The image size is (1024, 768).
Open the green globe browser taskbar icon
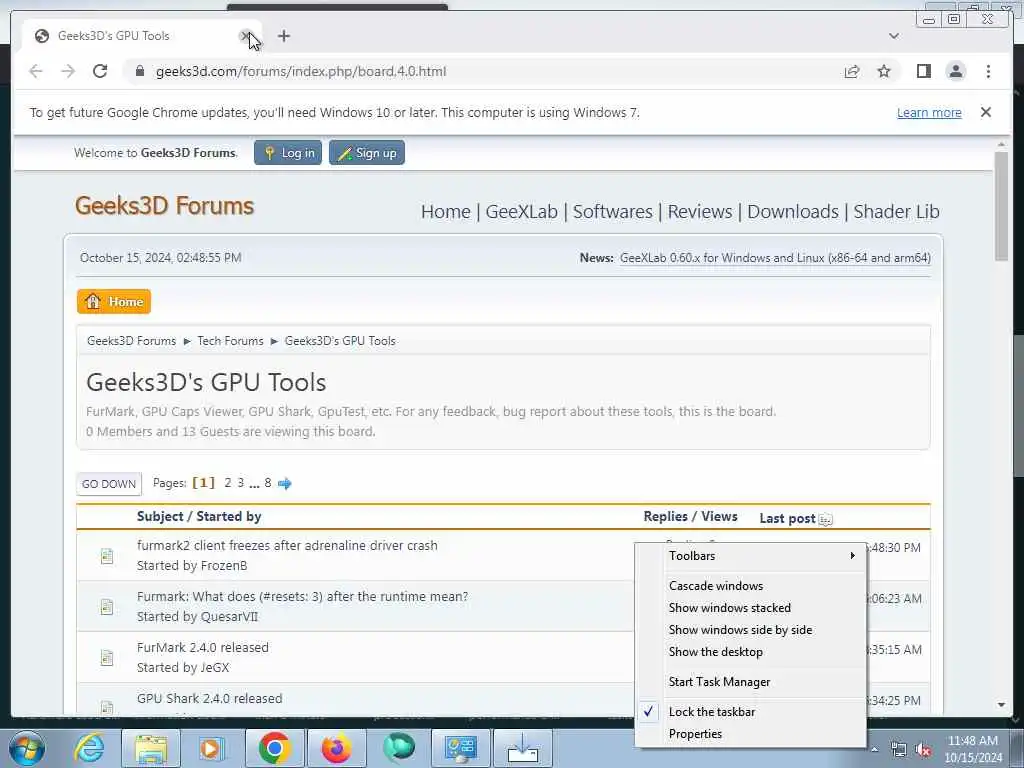click(398, 747)
